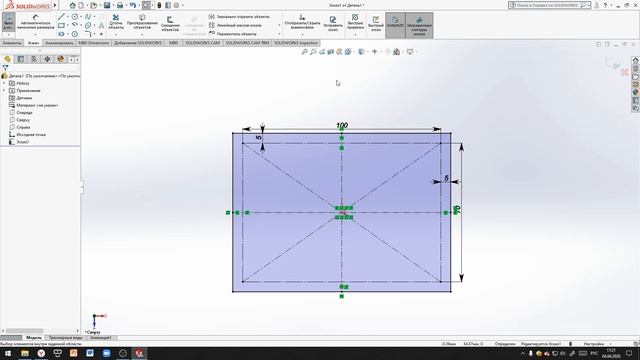Image resolution: width=640 pixels, height=360 pixels.
Task: Select the Slot sketch tool
Action: (x=61, y=34)
